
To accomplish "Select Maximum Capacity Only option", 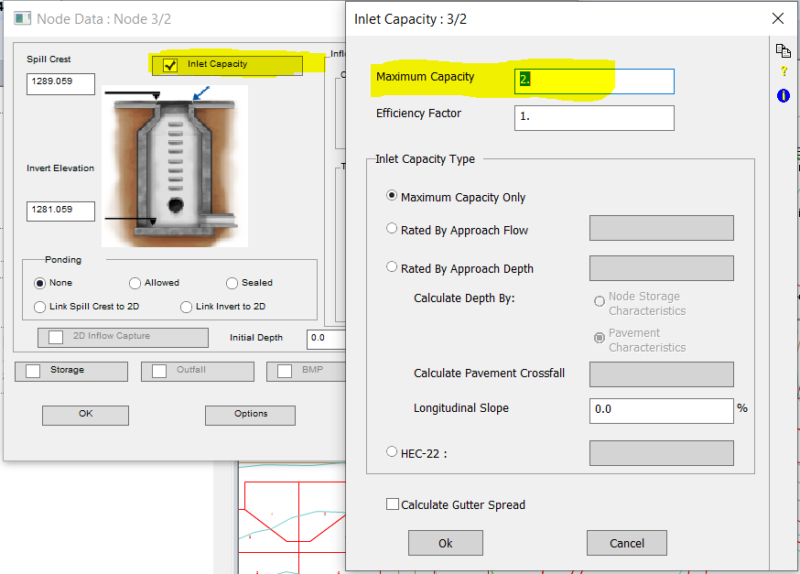I will [391, 196].
